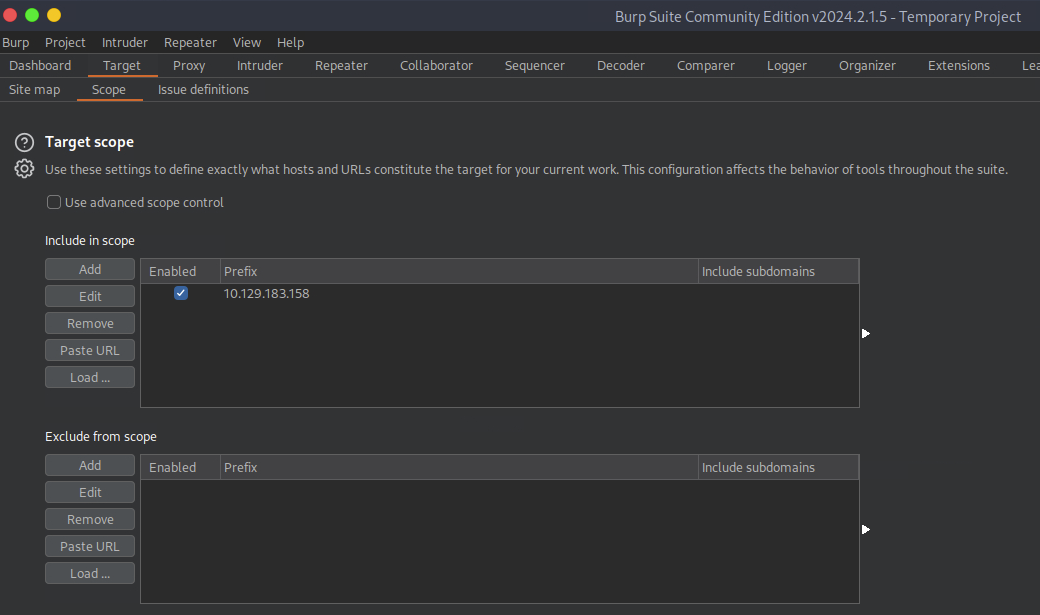
Task: Click Load under Exclude from scope
Action: (90, 574)
